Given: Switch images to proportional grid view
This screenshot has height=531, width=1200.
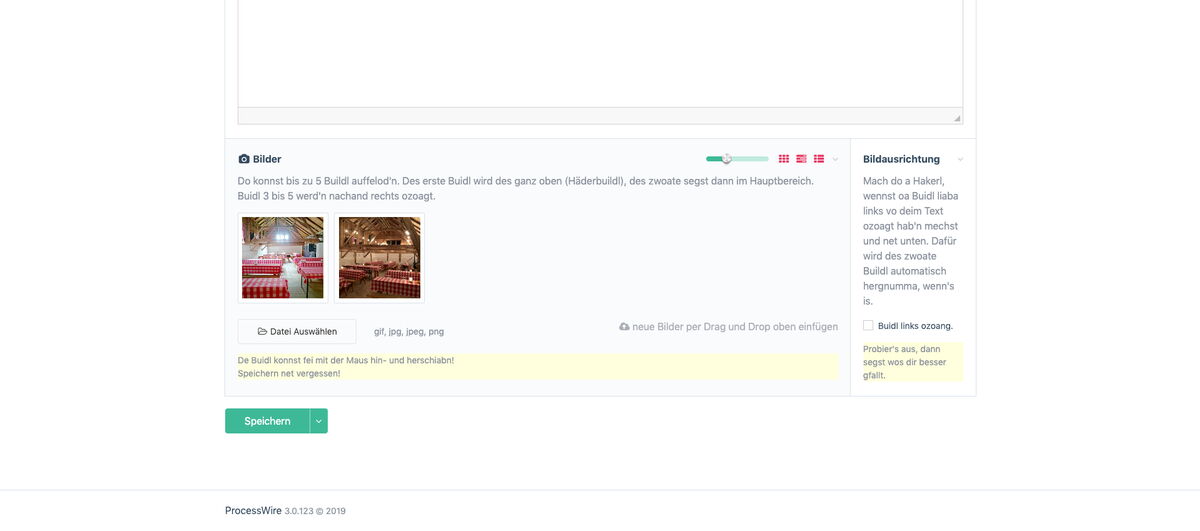Looking at the screenshot, I should (801, 159).
